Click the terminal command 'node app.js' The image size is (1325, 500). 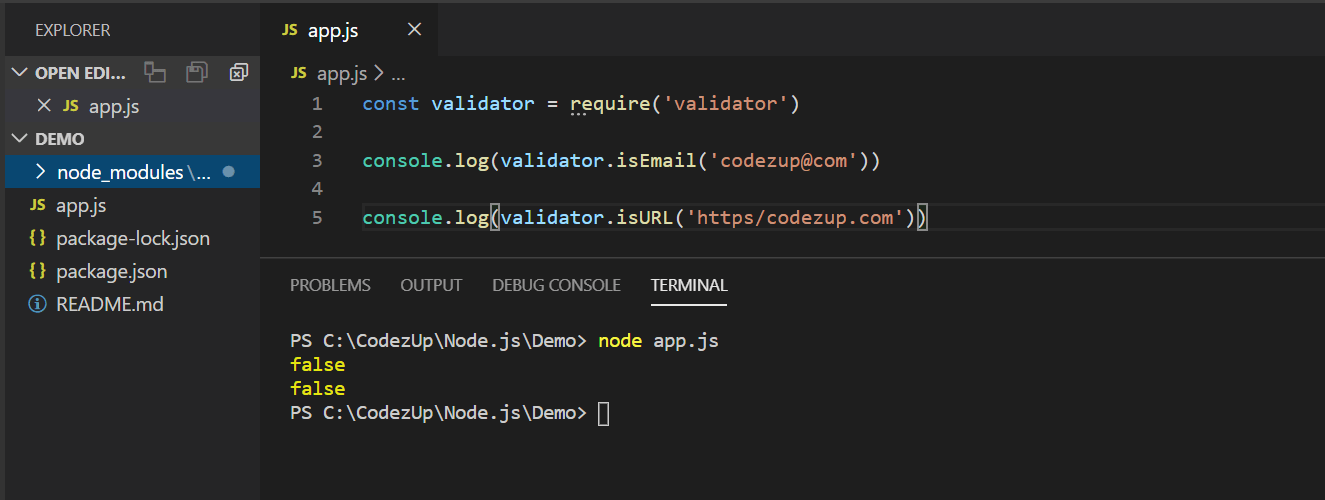(x=658, y=341)
